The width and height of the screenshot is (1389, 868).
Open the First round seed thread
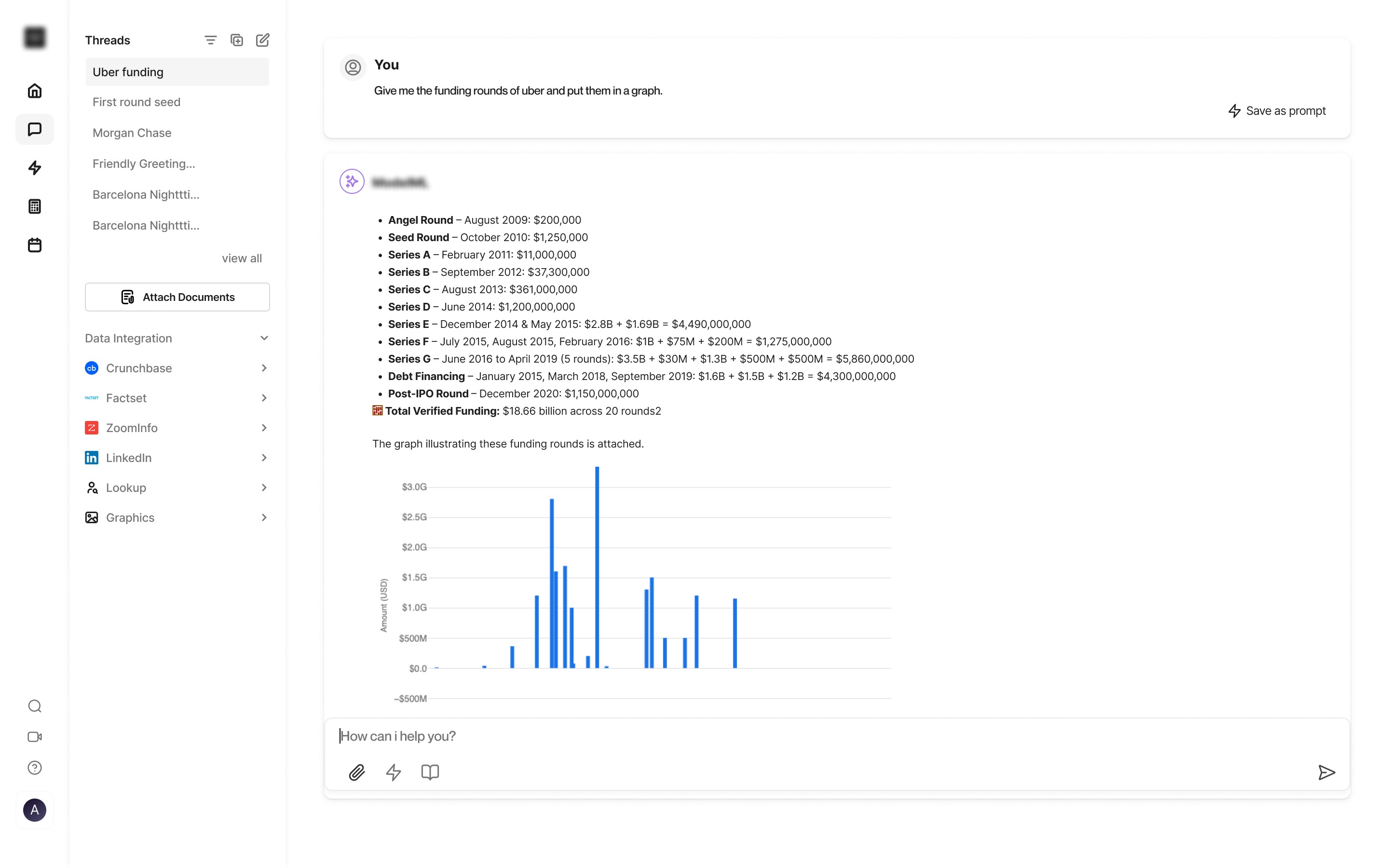pos(136,102)
